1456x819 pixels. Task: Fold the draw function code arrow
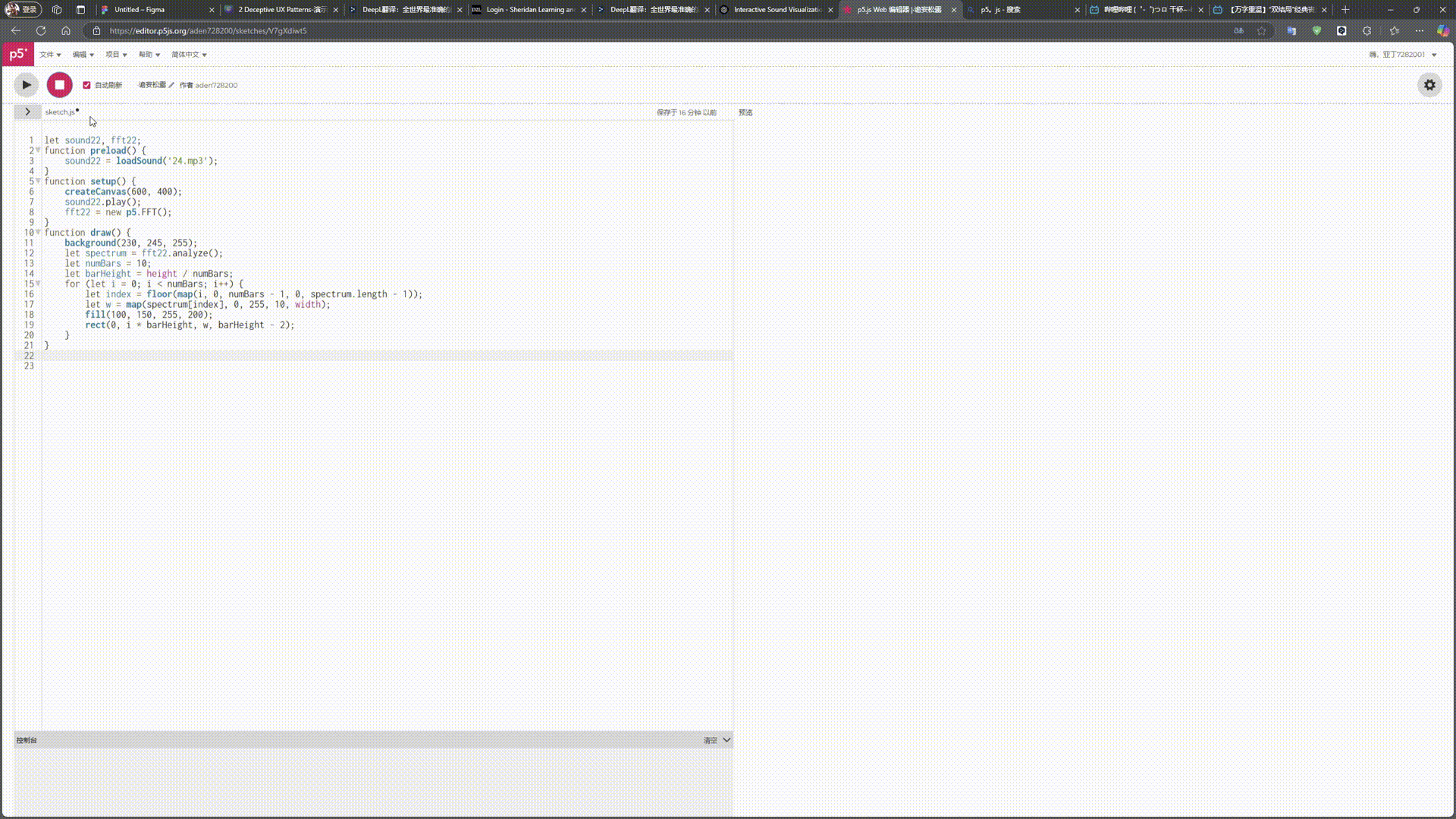[x=38, y=232]
